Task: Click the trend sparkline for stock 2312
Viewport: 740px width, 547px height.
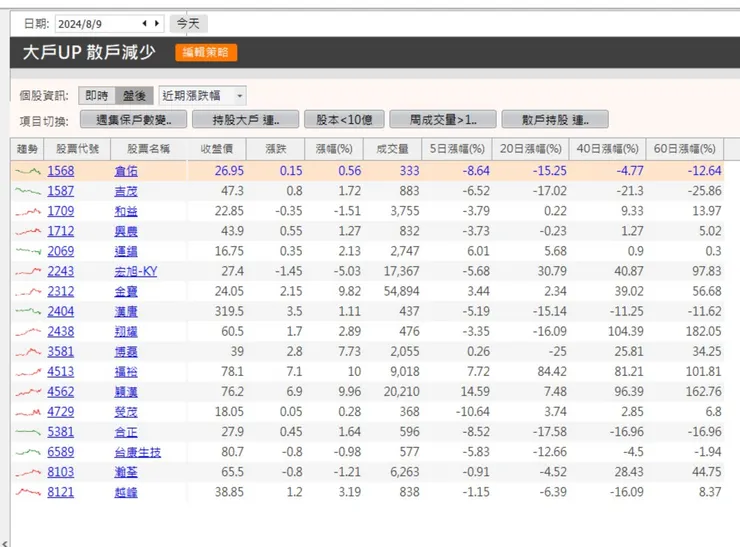Action: [x=28, y=291]
